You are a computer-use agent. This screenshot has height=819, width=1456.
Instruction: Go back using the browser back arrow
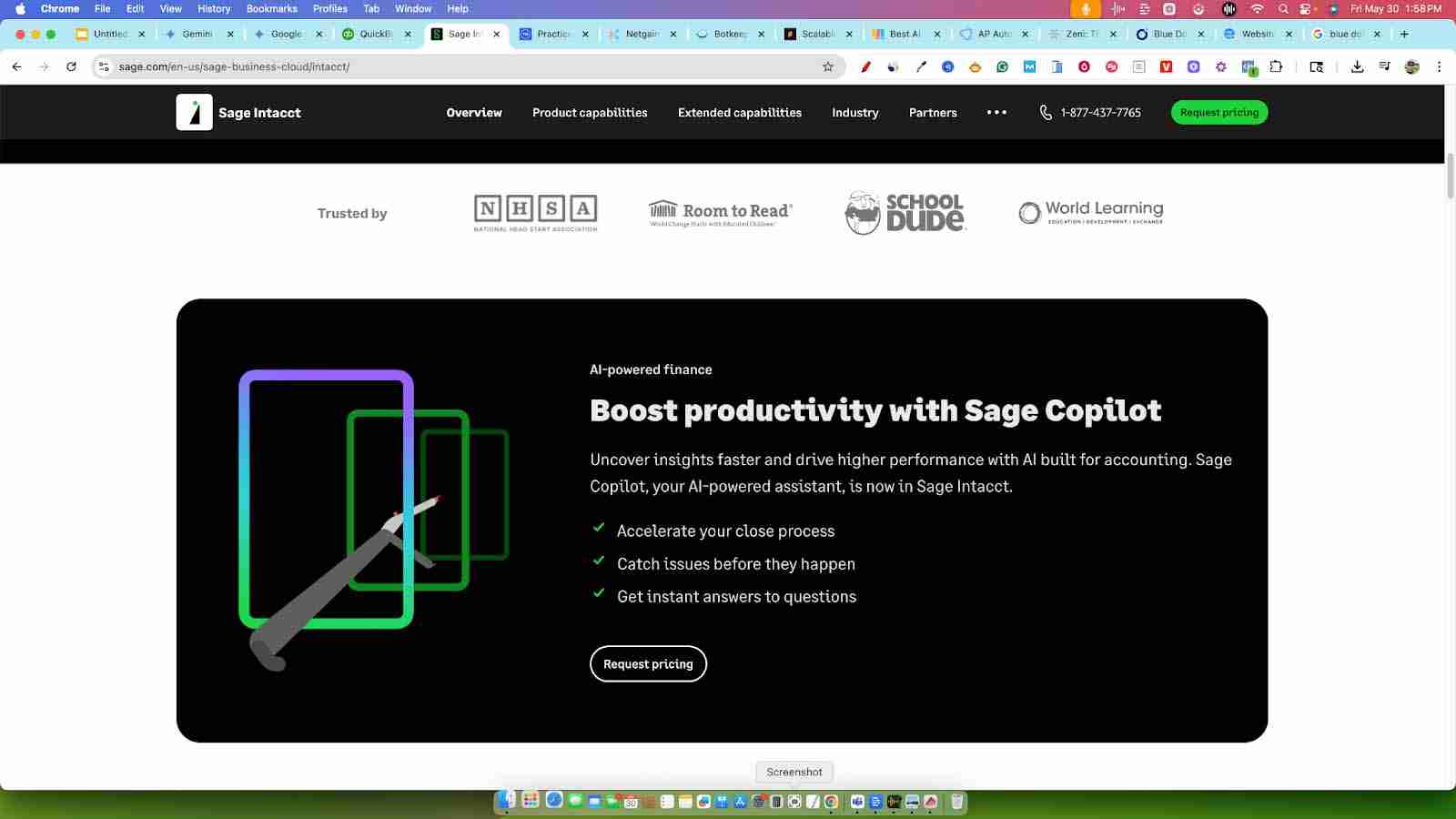[x=16, y=66]
